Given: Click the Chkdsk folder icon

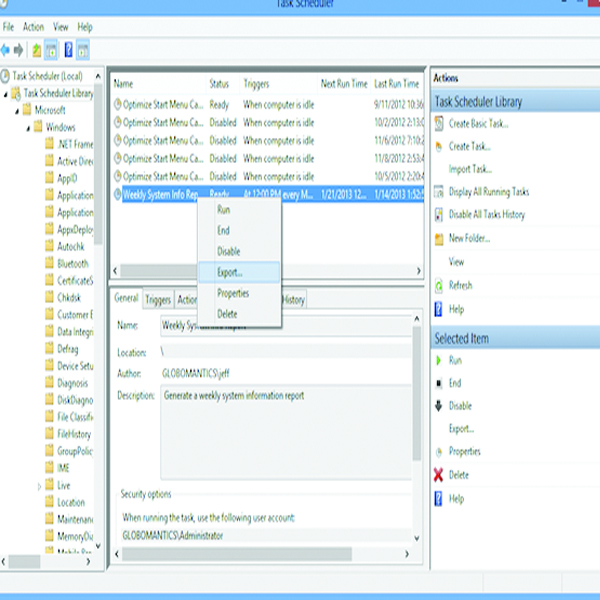Looking at the screenshot, I should click(x=49, y=297).
